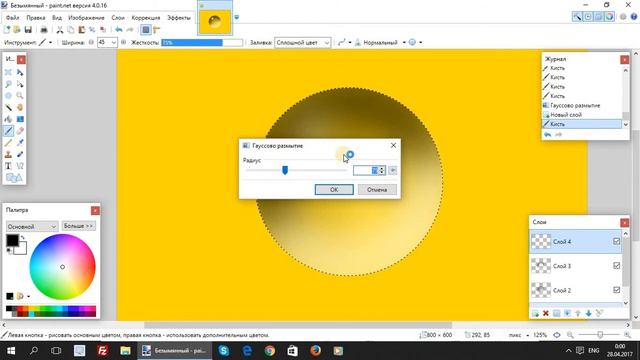Toggle the rulers button
The width and height of the screenshot is (640, 360).
[x=157, y=30]
